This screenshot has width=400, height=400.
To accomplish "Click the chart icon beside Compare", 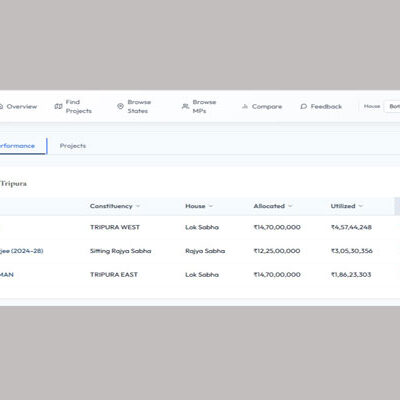I will click(245, 107).
